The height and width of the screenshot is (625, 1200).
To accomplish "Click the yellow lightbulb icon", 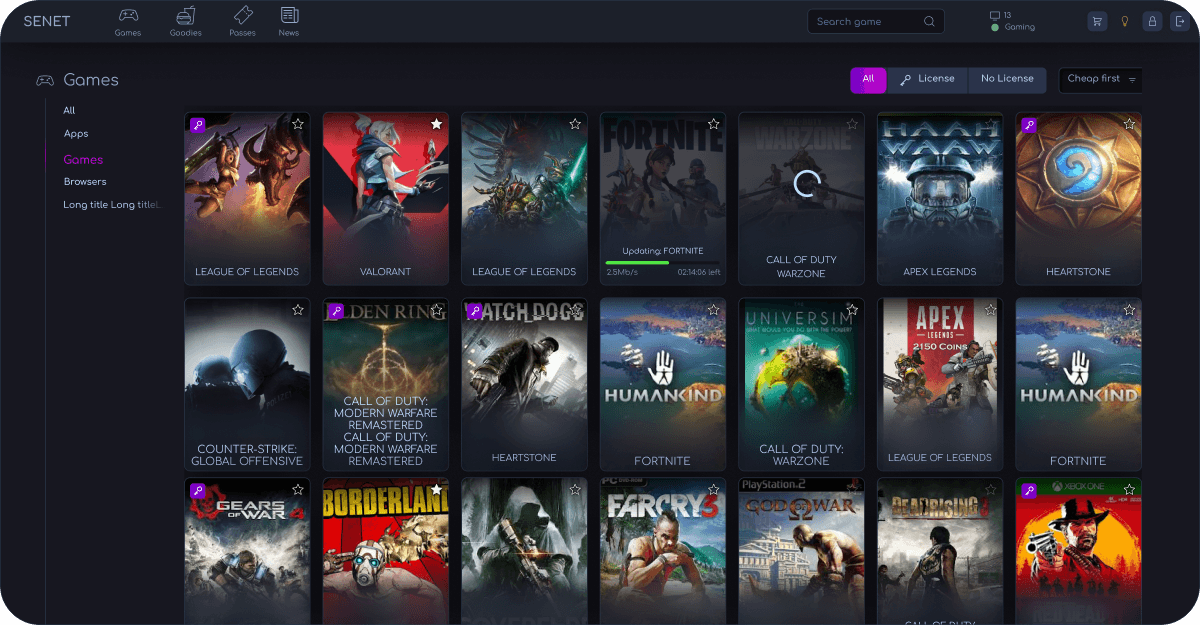I will 1125,21.
